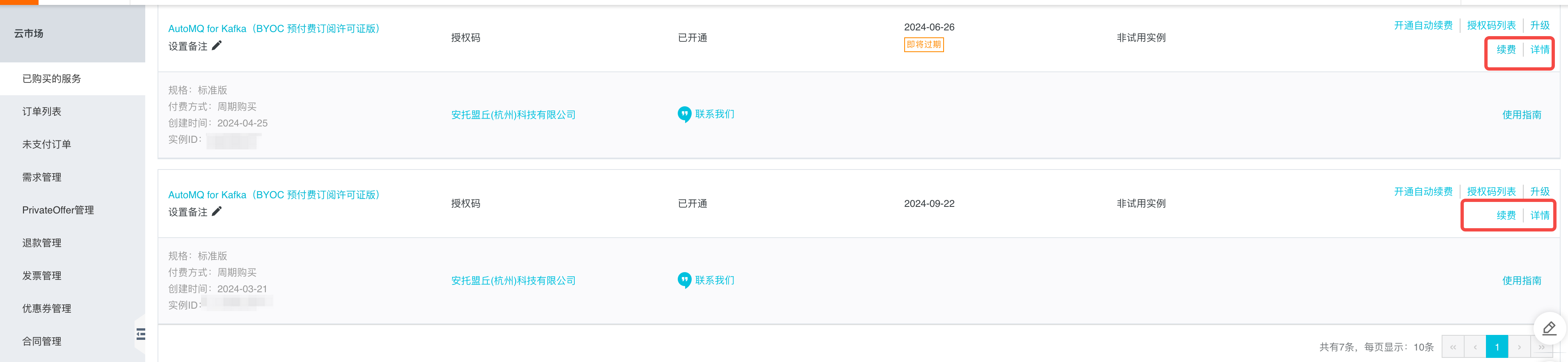Click 续费 for the expiring 2024-06-26 instance

coord(1506,49)
